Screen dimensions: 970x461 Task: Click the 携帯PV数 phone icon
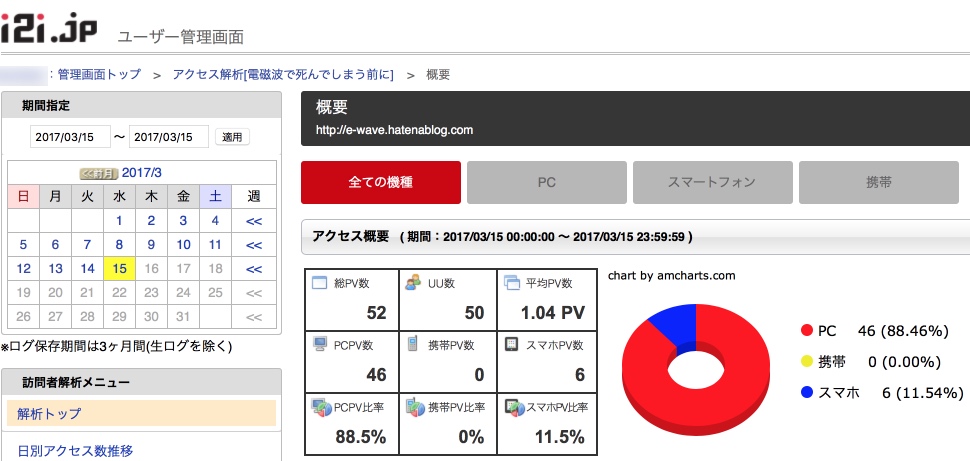coord(413,345)
